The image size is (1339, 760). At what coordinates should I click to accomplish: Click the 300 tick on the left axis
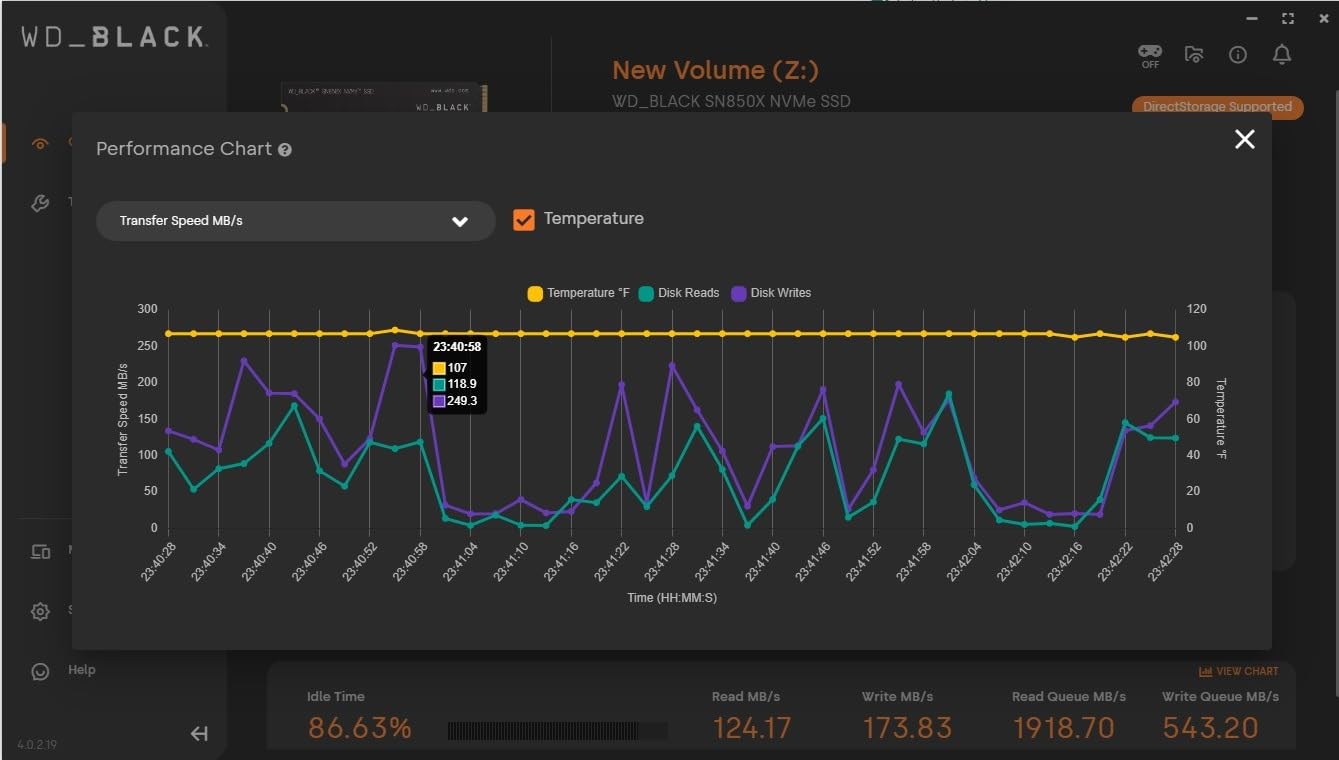[x=147, y=309]
